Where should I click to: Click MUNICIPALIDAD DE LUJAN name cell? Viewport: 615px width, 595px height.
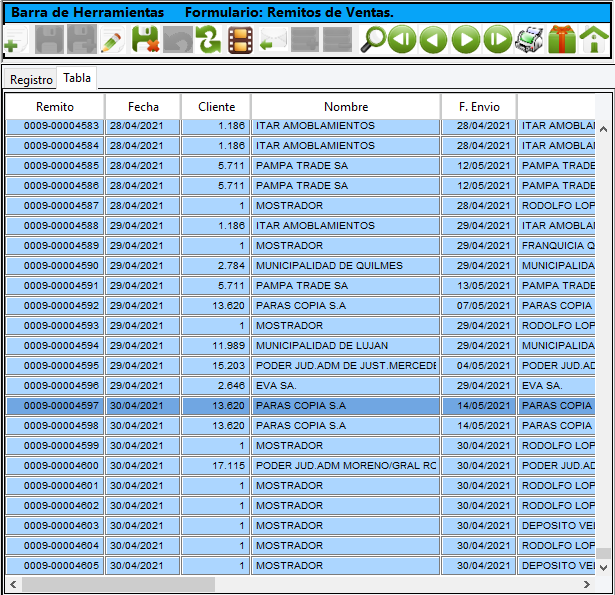(x=346, y=346)
